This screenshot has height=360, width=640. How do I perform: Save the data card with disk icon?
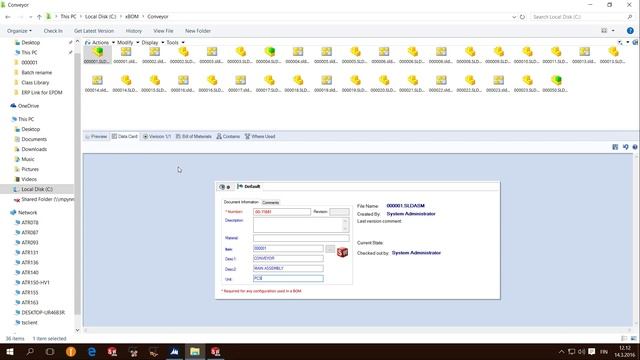615,147
